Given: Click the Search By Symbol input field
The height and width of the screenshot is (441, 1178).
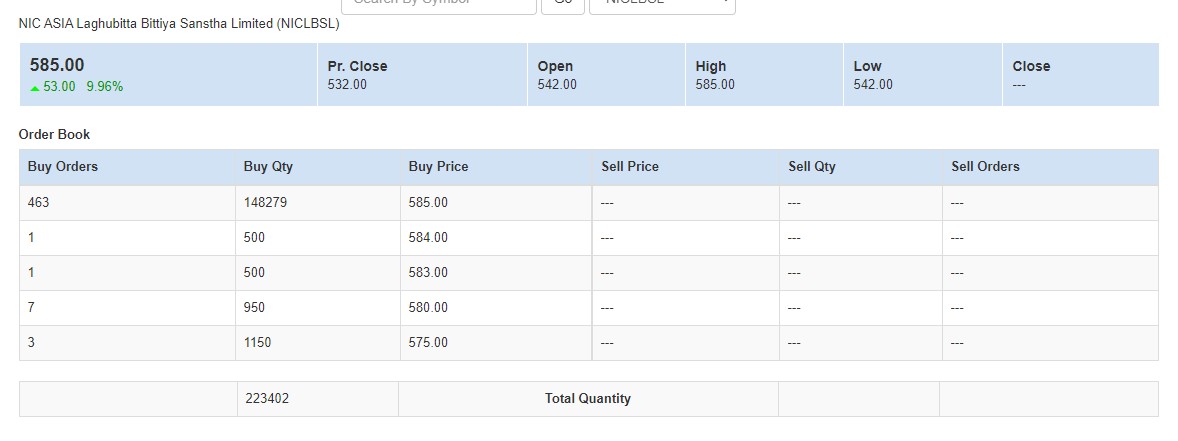Looking at the screenshot, I should click(x=439, y=6).
